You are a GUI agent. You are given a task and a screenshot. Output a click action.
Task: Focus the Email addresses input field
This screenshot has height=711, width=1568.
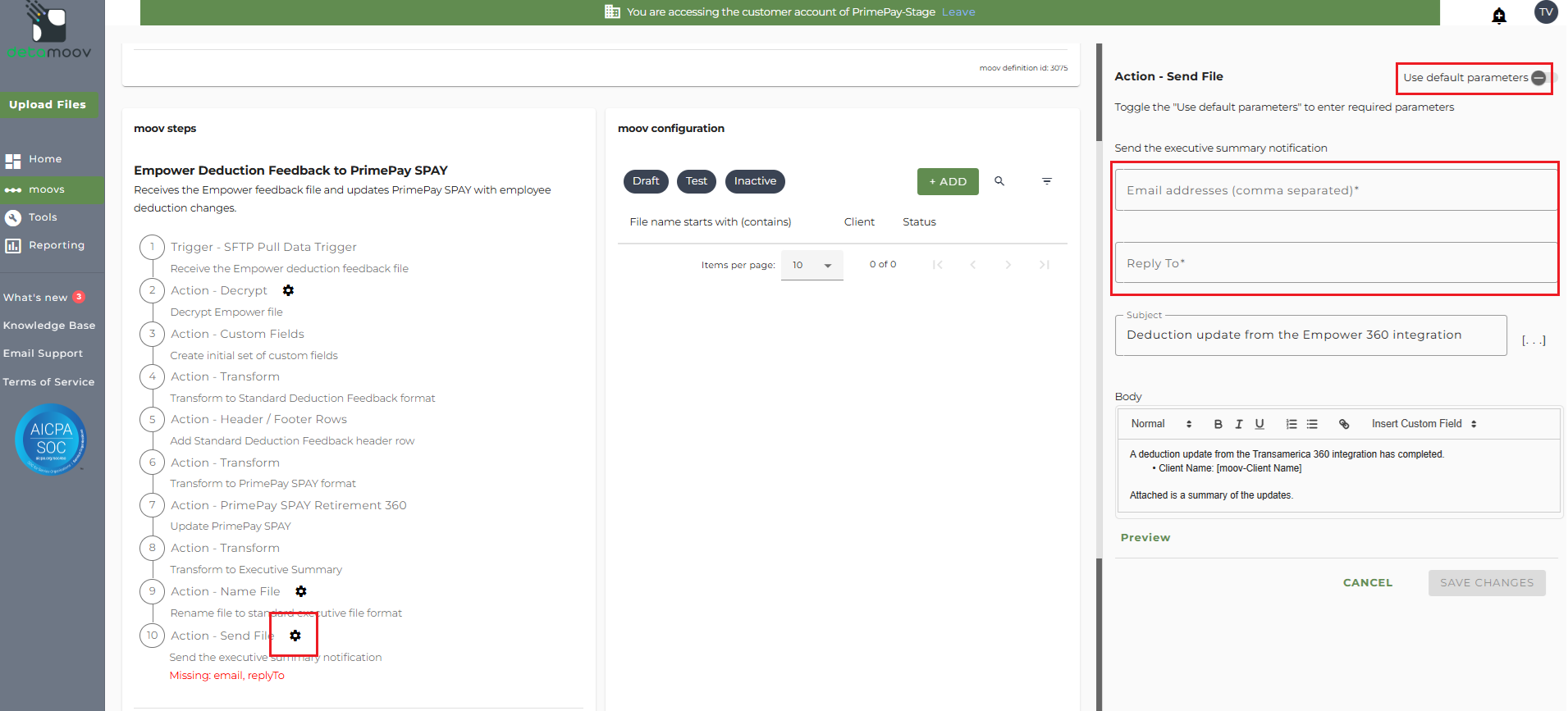click(1336, 190)
